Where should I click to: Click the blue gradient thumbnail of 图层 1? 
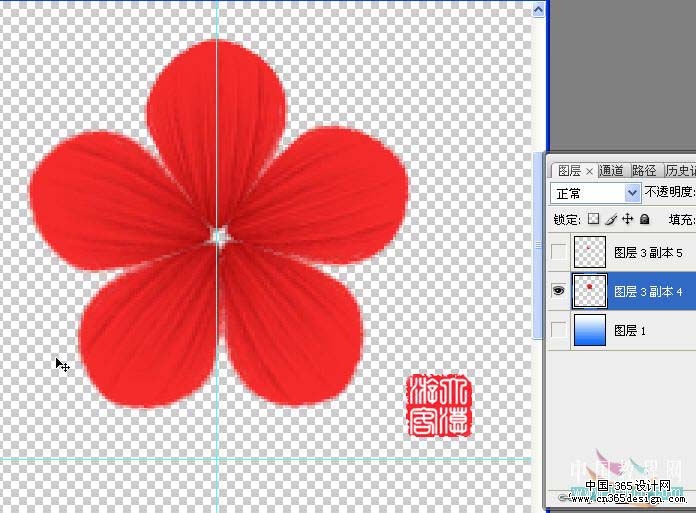(590, 330)
